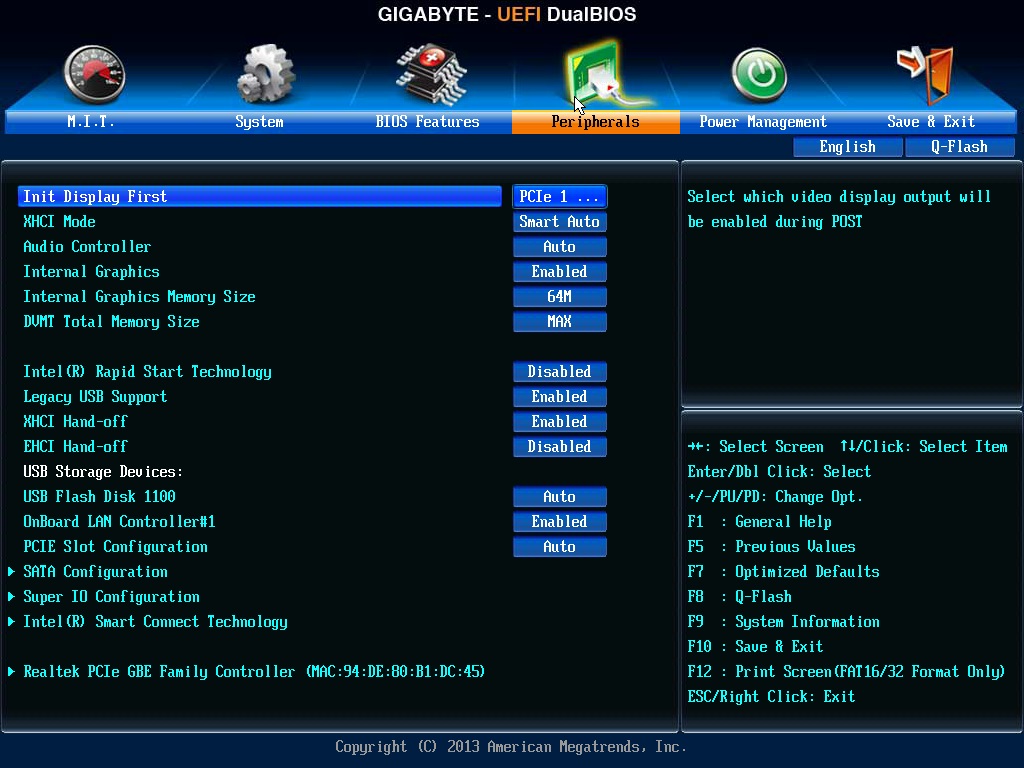The height and width of the screenshot is (768, 1024).
Task: Click the M.I.T. speedometer icon
Action: [x=94, y=74]
